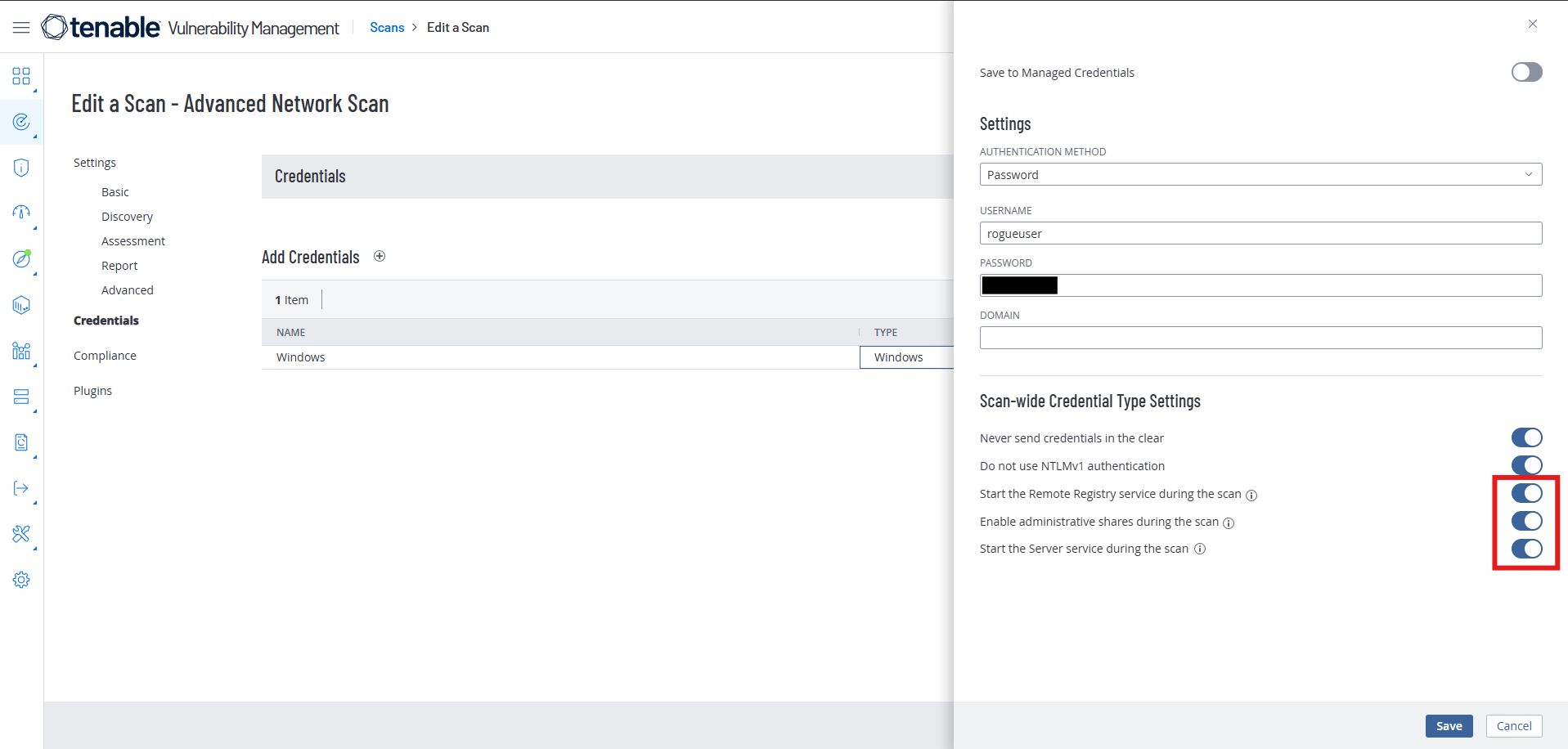Click the gear Settings icon in sidebar

click(x=21, y=580)
